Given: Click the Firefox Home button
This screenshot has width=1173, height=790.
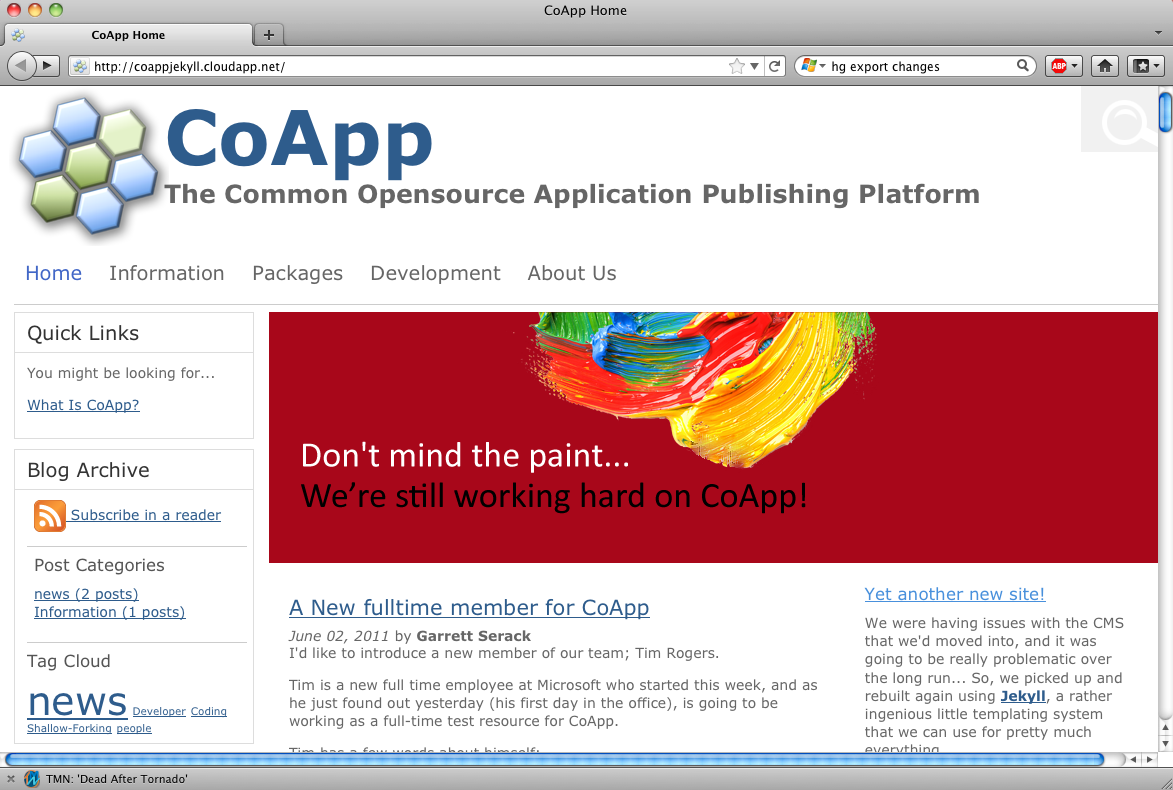Looking at the screenshot, I should [x=1104, y=66].
